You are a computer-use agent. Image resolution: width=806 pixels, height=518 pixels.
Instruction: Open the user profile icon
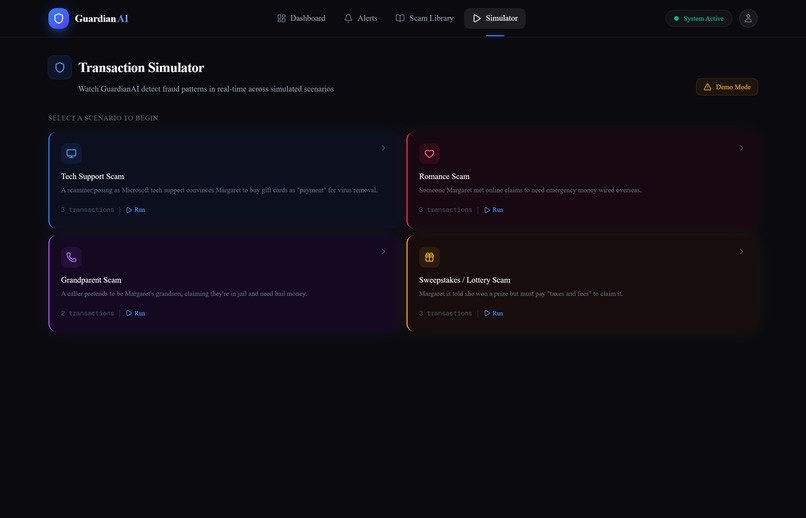(x=748, y=18)
